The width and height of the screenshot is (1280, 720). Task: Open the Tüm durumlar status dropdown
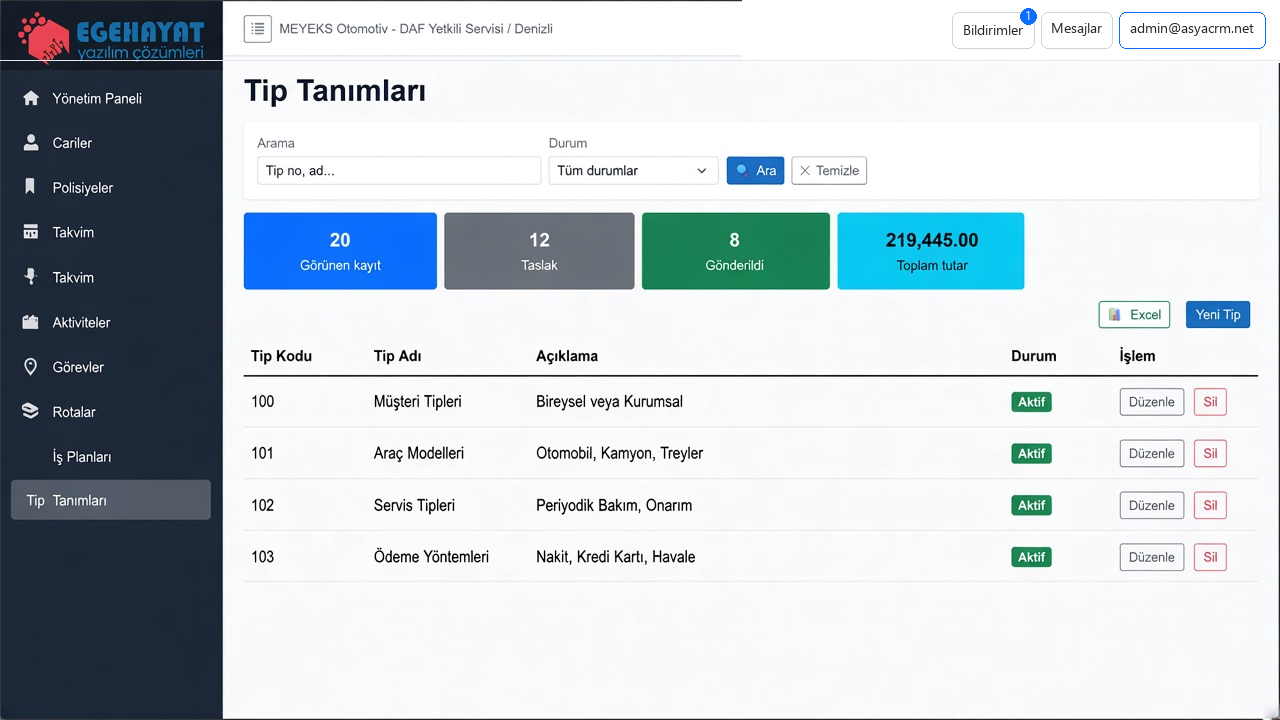click(x=633, y=171)
